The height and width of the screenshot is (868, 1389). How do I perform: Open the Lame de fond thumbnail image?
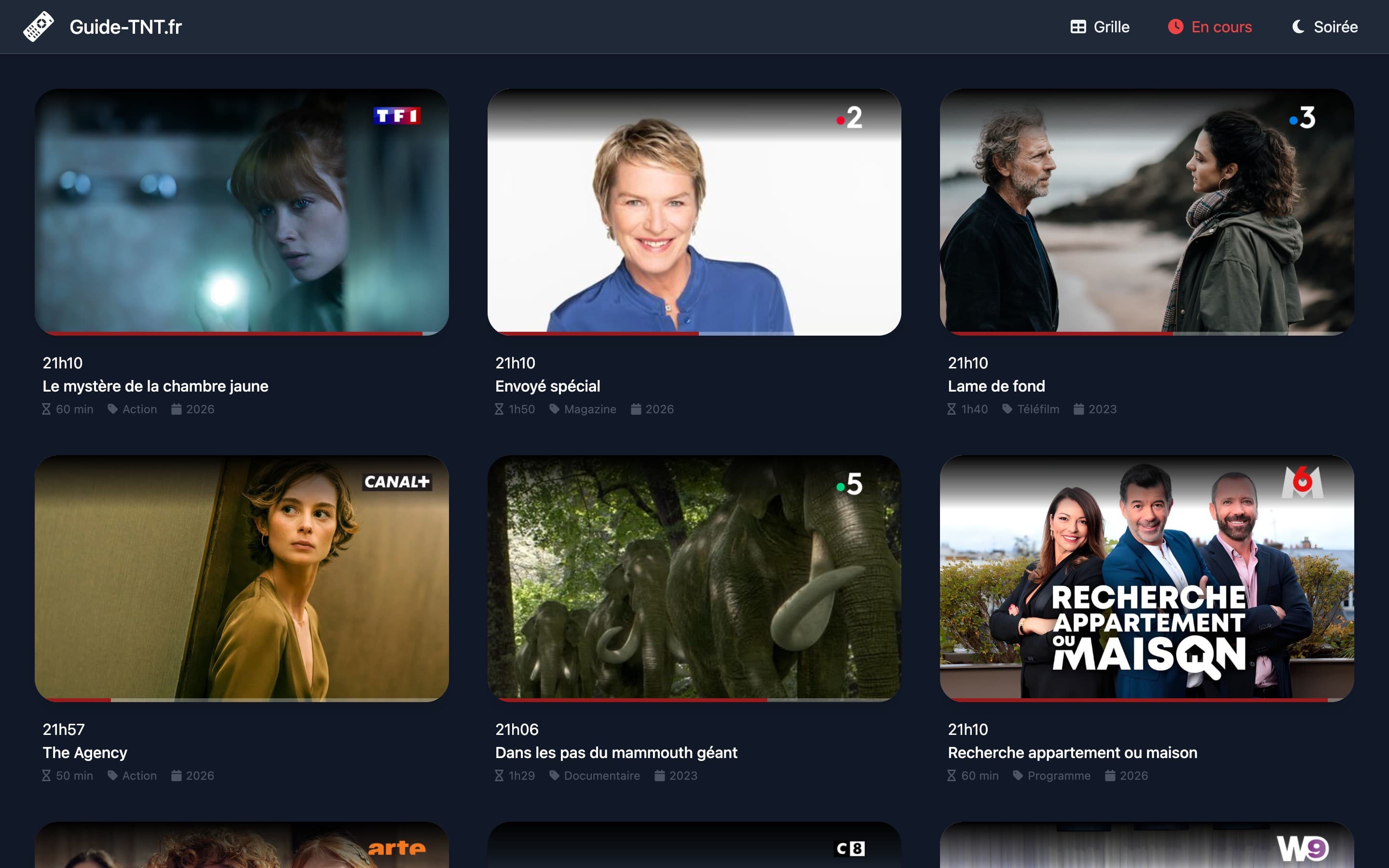point(1147,212)
